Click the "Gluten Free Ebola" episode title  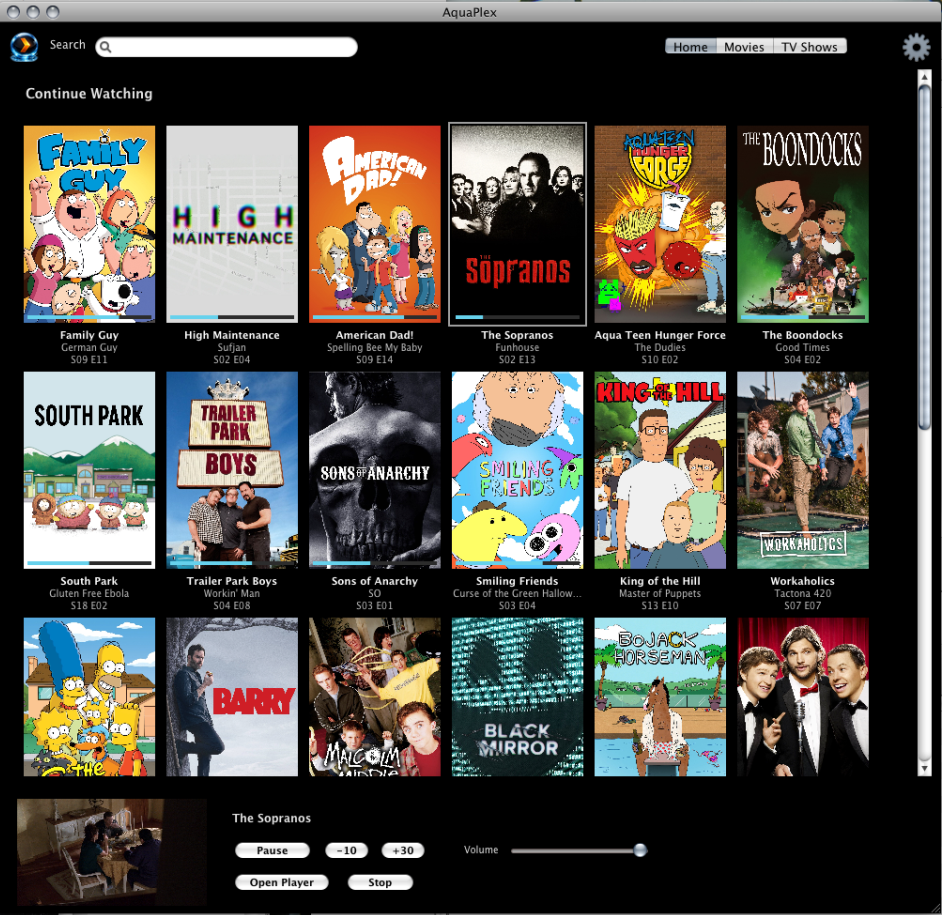click(x=90, y=593)
